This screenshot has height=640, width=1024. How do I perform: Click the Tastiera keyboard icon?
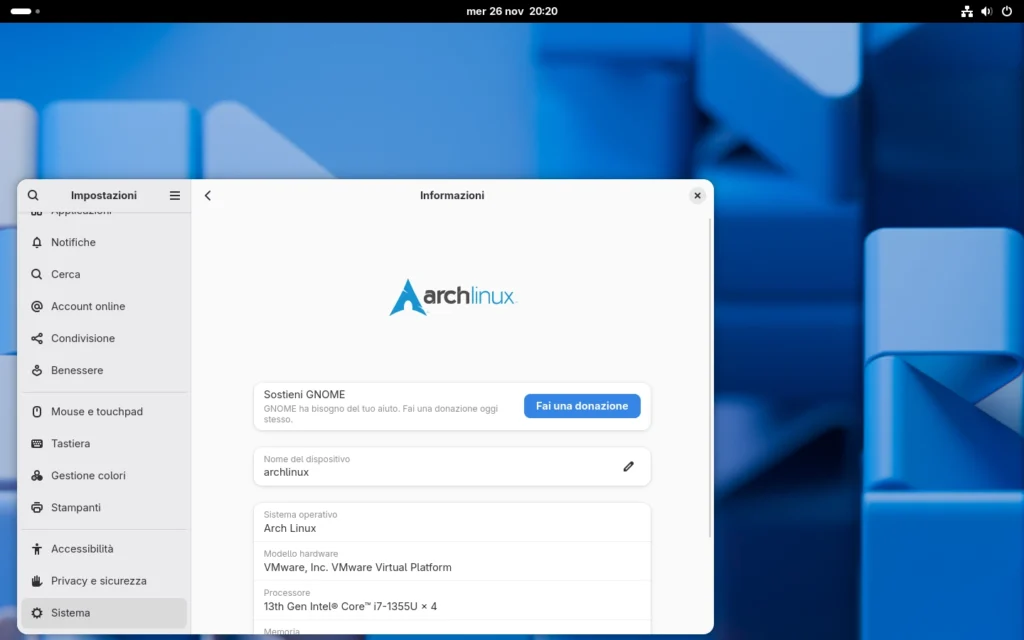click(x=37, y=444)
